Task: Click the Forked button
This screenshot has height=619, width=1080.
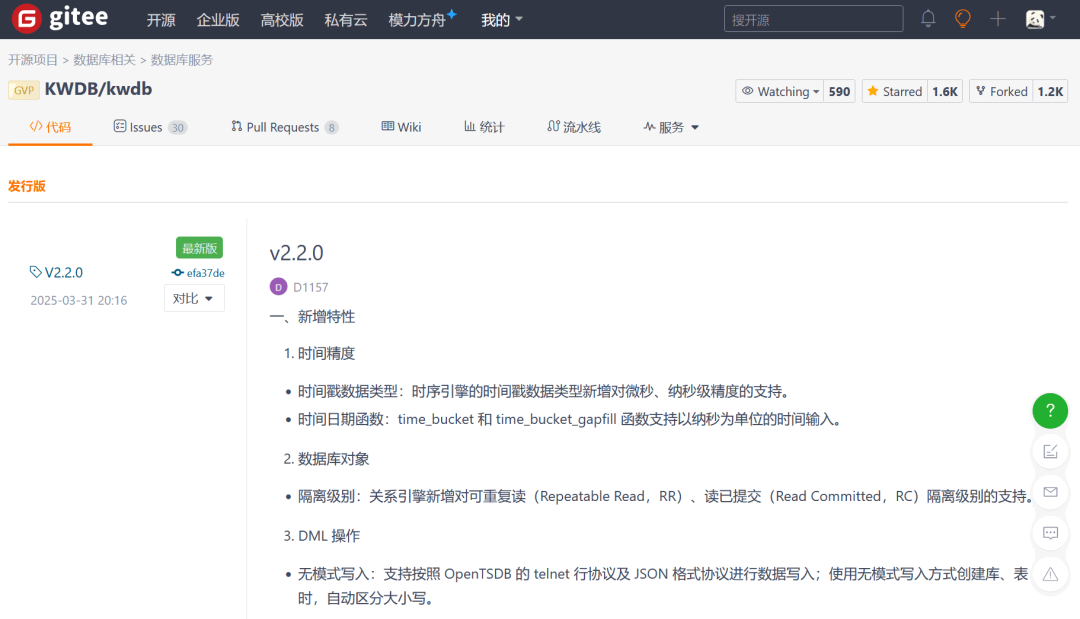Action: tap(1001, 92)
